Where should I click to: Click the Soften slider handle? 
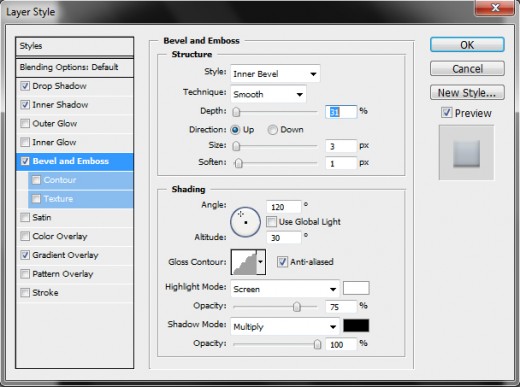[239, 164]
